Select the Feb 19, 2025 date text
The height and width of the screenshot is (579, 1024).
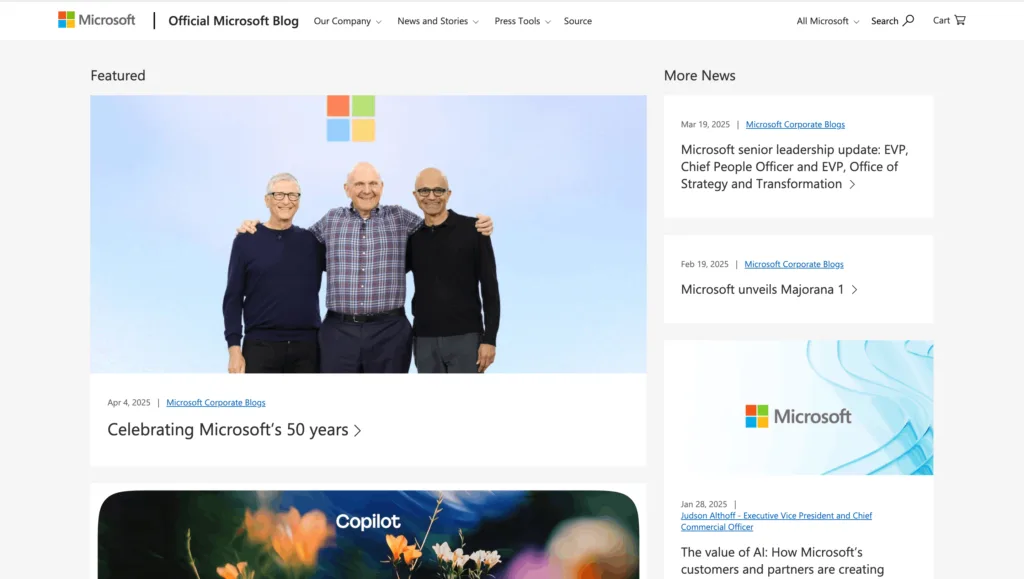pyautogui.click(x=704, y=264)
